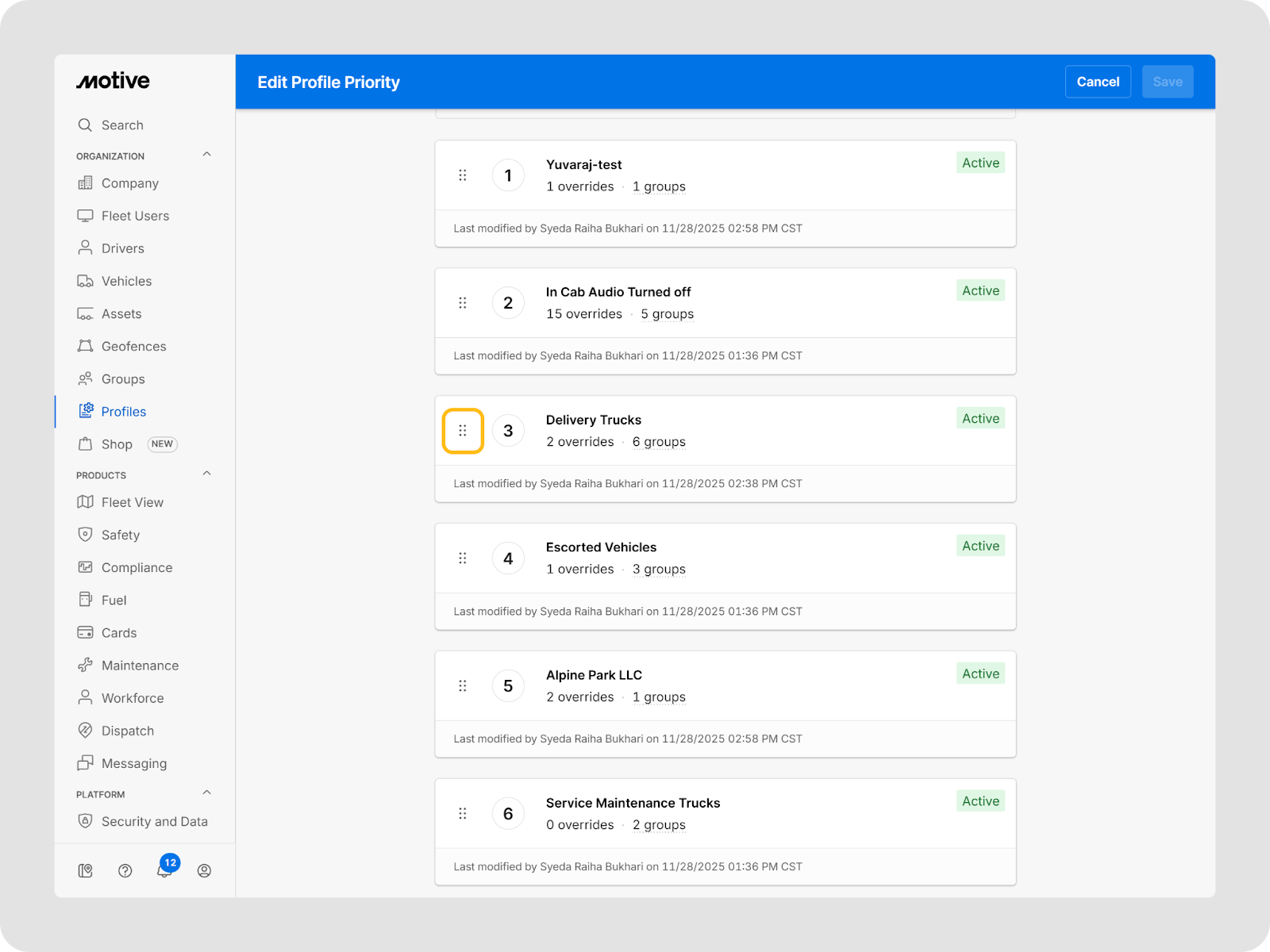The image size is (1270, 952).
Task: Click the drag handle for Alpine Park LLC
Action: 463,686
